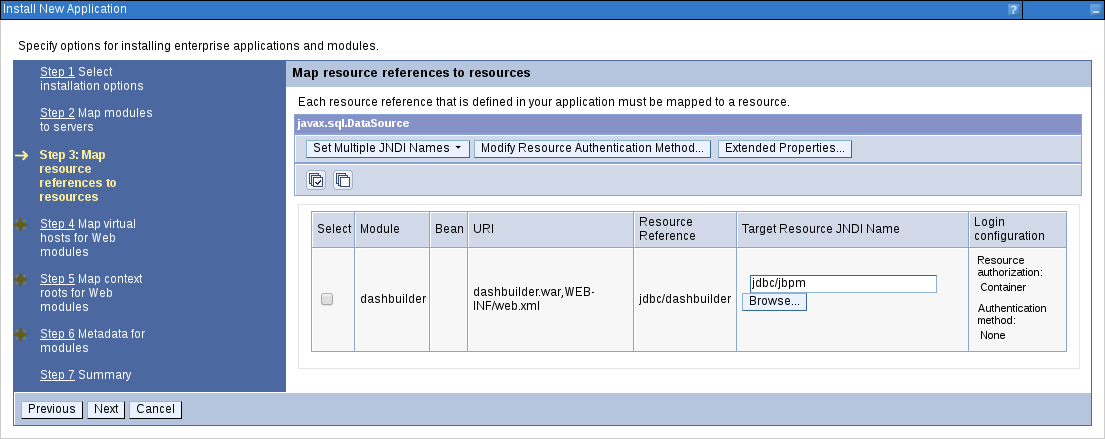Expand Set Multiple JNDI Names dropdown
The width and height of the screenshot is (1105, 439).
click(x=387, y=148)
